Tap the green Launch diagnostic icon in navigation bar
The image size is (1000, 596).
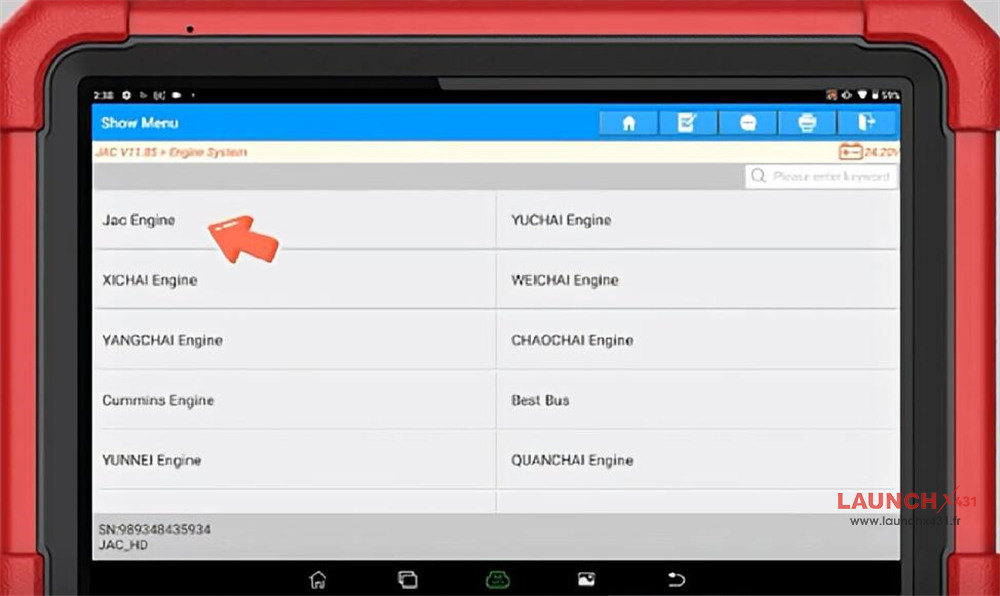coord(497,578)
